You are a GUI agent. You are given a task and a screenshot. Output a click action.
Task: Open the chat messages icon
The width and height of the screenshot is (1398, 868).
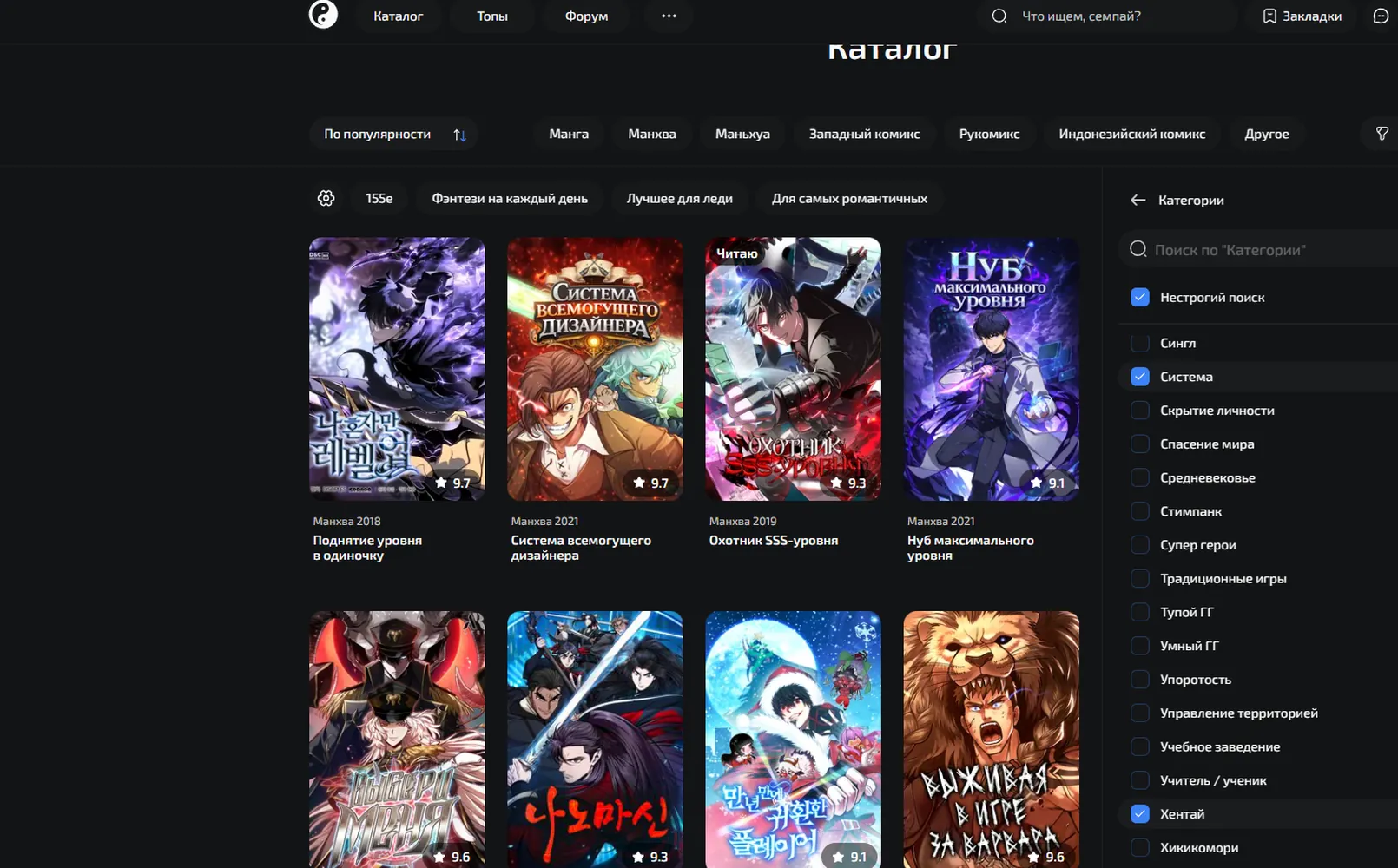[1381, 16]
